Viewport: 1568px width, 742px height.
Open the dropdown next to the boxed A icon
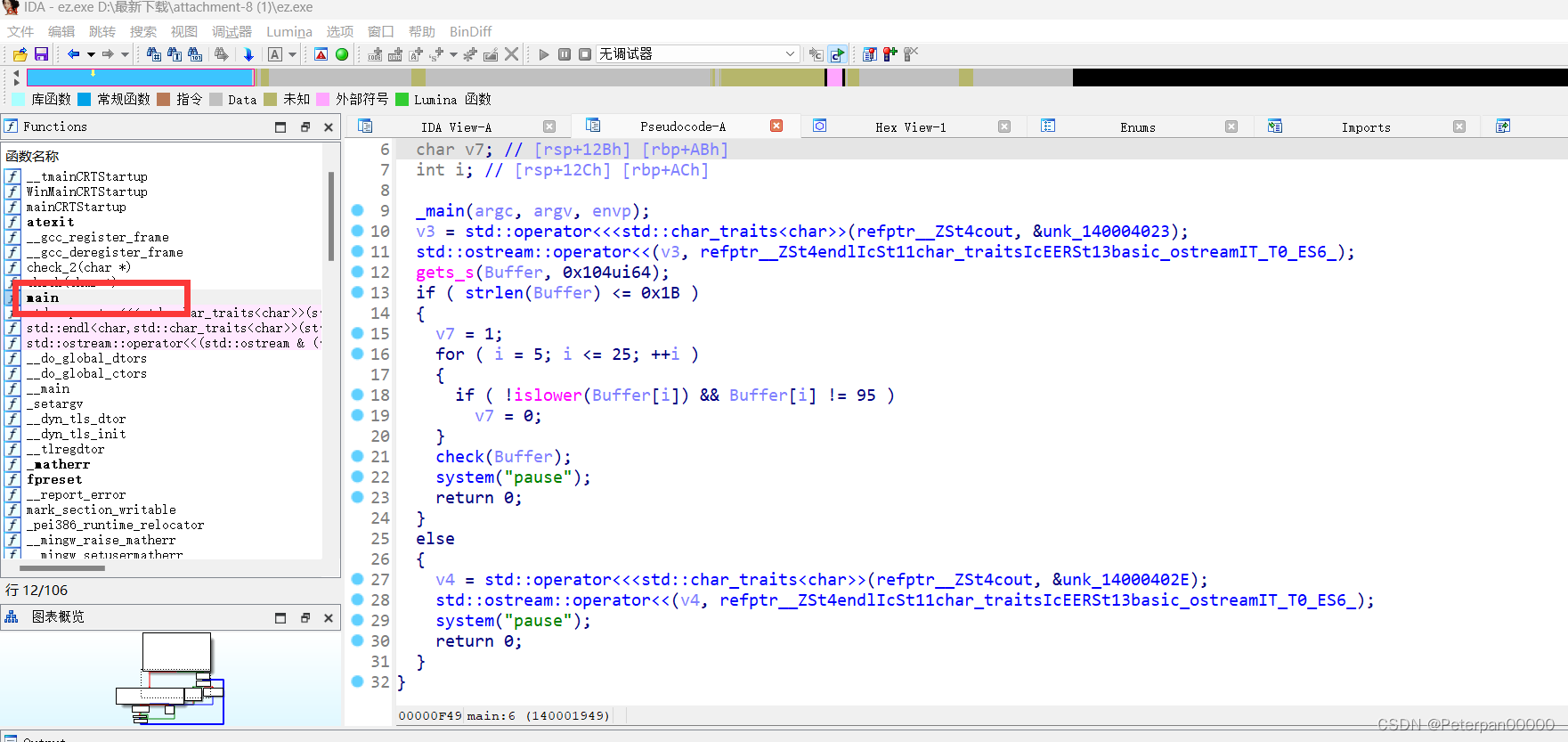(292, 54)
